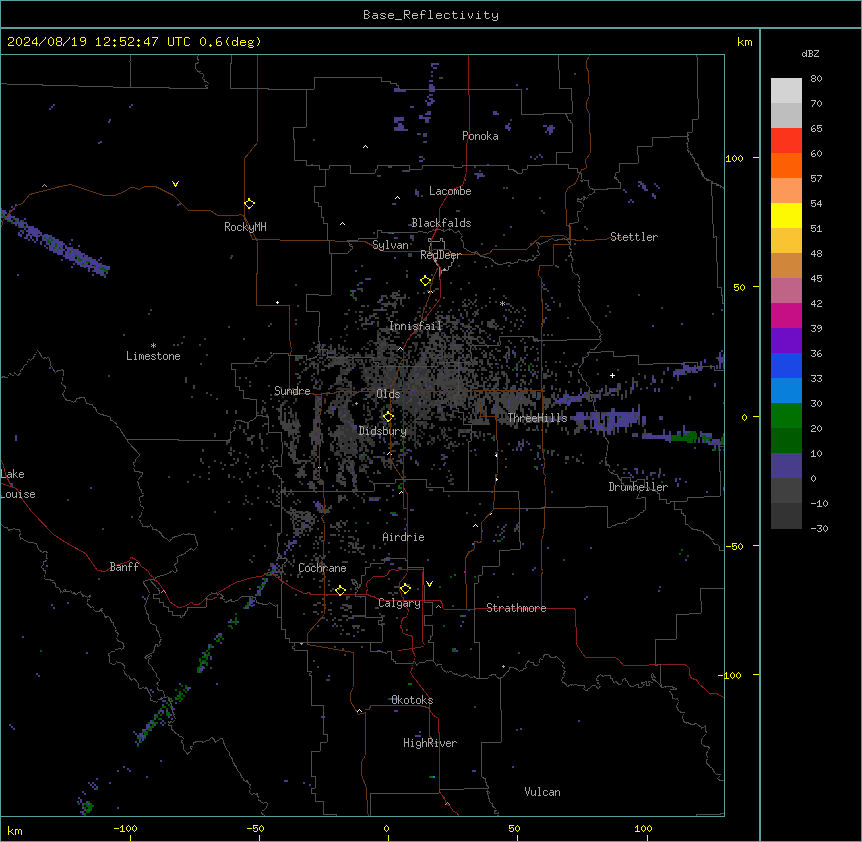Click the km unit label at bottom-left
The image size is (862, 842).
tap(15, 831)
